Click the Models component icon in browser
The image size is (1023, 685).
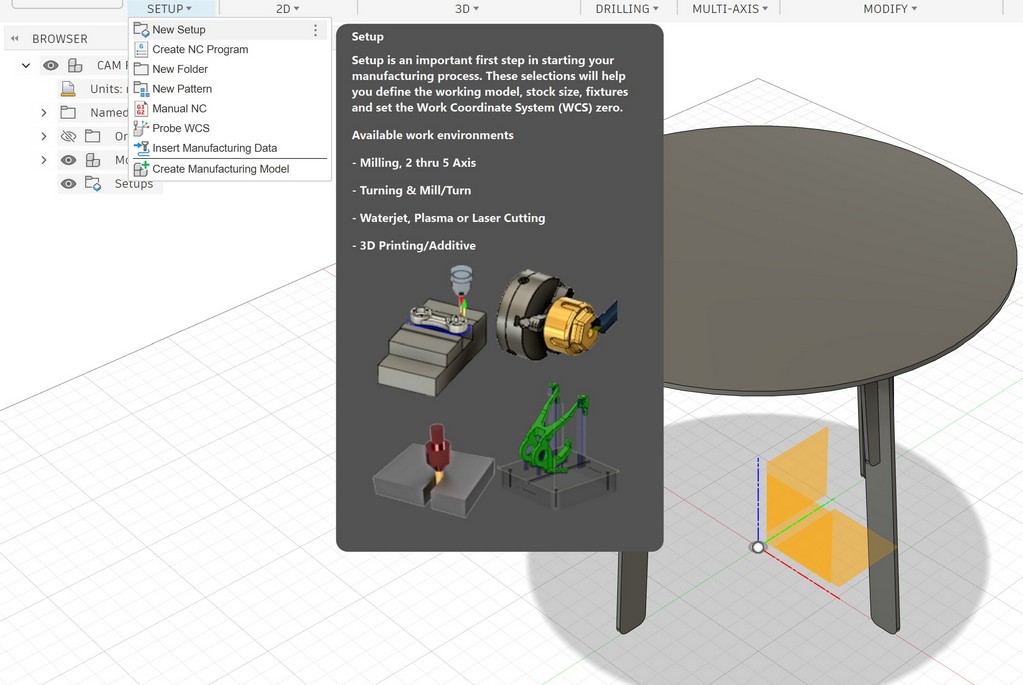tap(93, 160)
